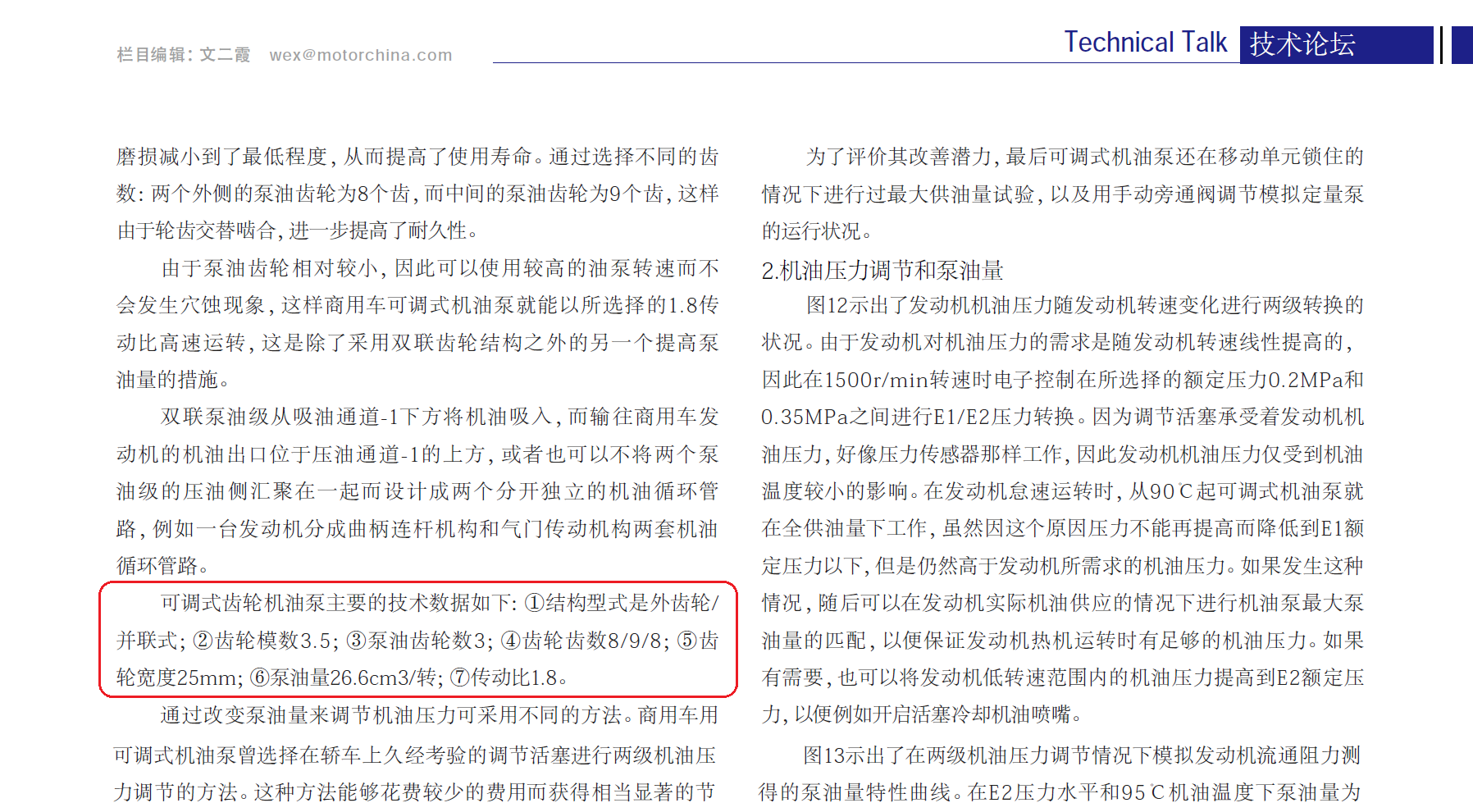Click the short line '的运行状况。'
This screenshot has width=1473, height=812.
(x=817, y=230)
